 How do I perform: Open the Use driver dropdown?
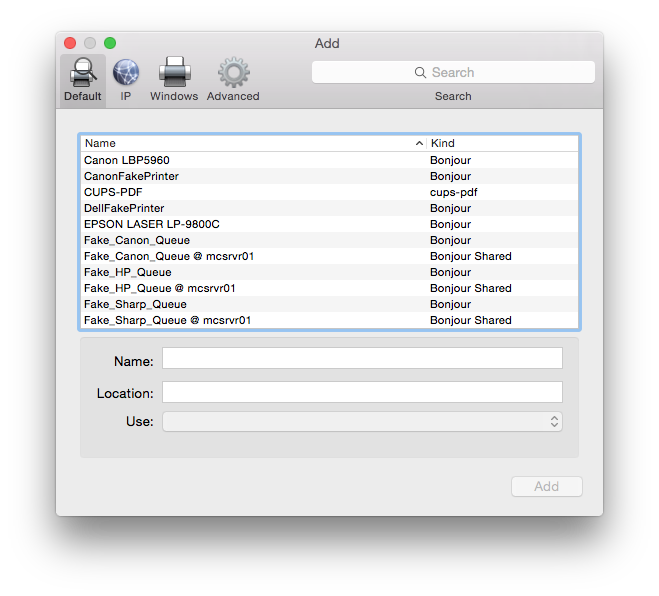pyautogui.click(x=362, y=422)
